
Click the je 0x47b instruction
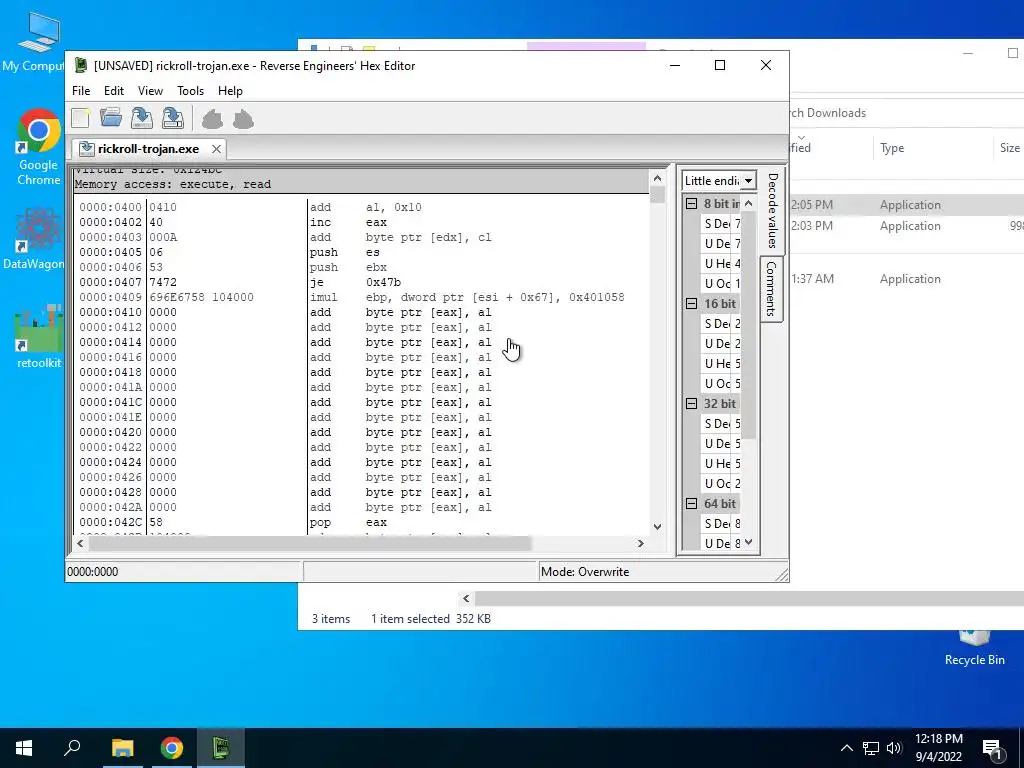click(355, 282)
